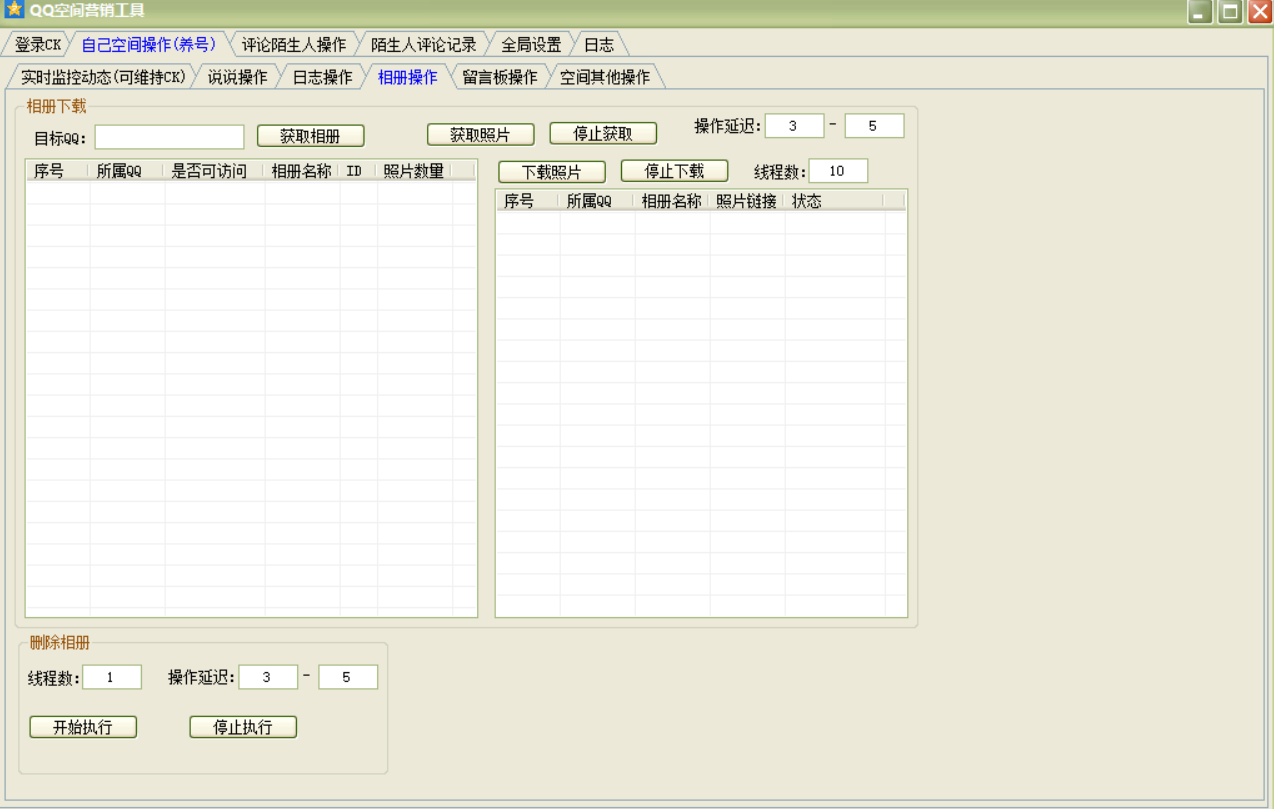This screenshot has height=809, width=1274.
Task: Select the 说说操作 sub-tab
Action: [237, 77]
